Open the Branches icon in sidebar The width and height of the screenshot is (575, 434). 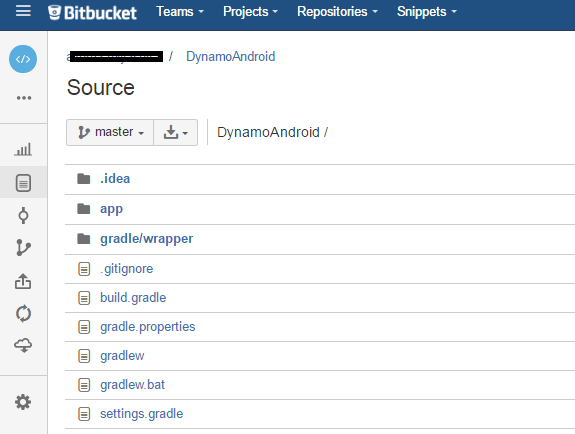(23, 248)
